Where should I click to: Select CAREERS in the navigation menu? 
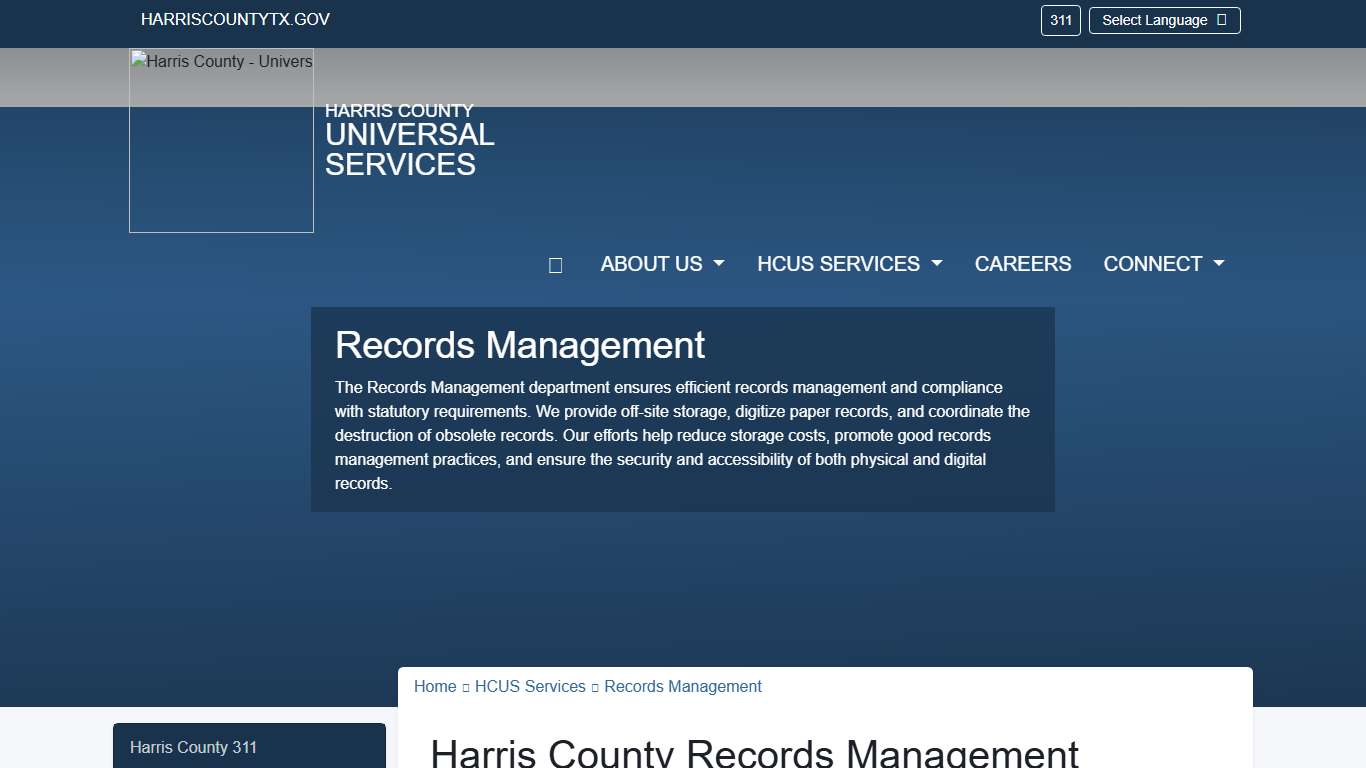1023,264
